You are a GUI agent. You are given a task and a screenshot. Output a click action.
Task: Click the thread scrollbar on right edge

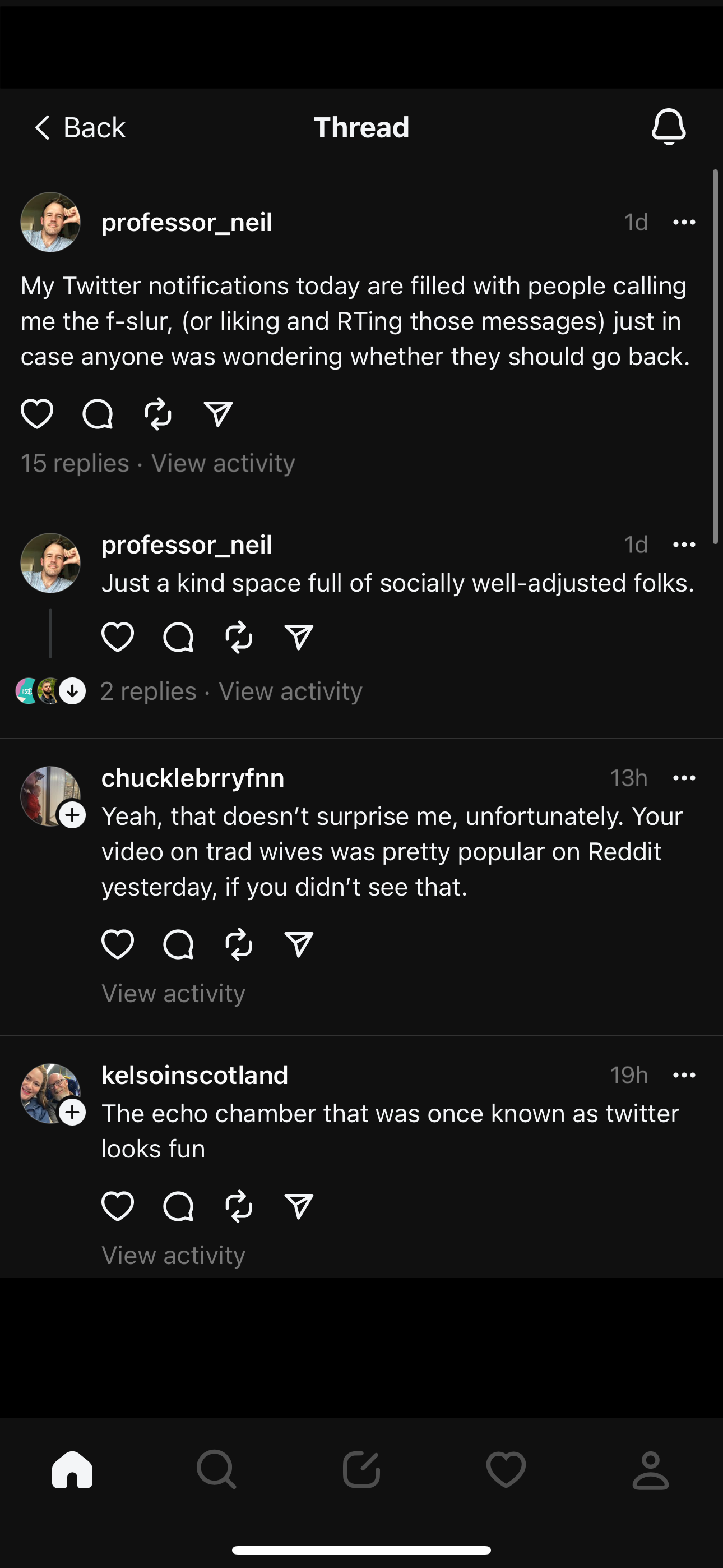[x=716, y=357]
